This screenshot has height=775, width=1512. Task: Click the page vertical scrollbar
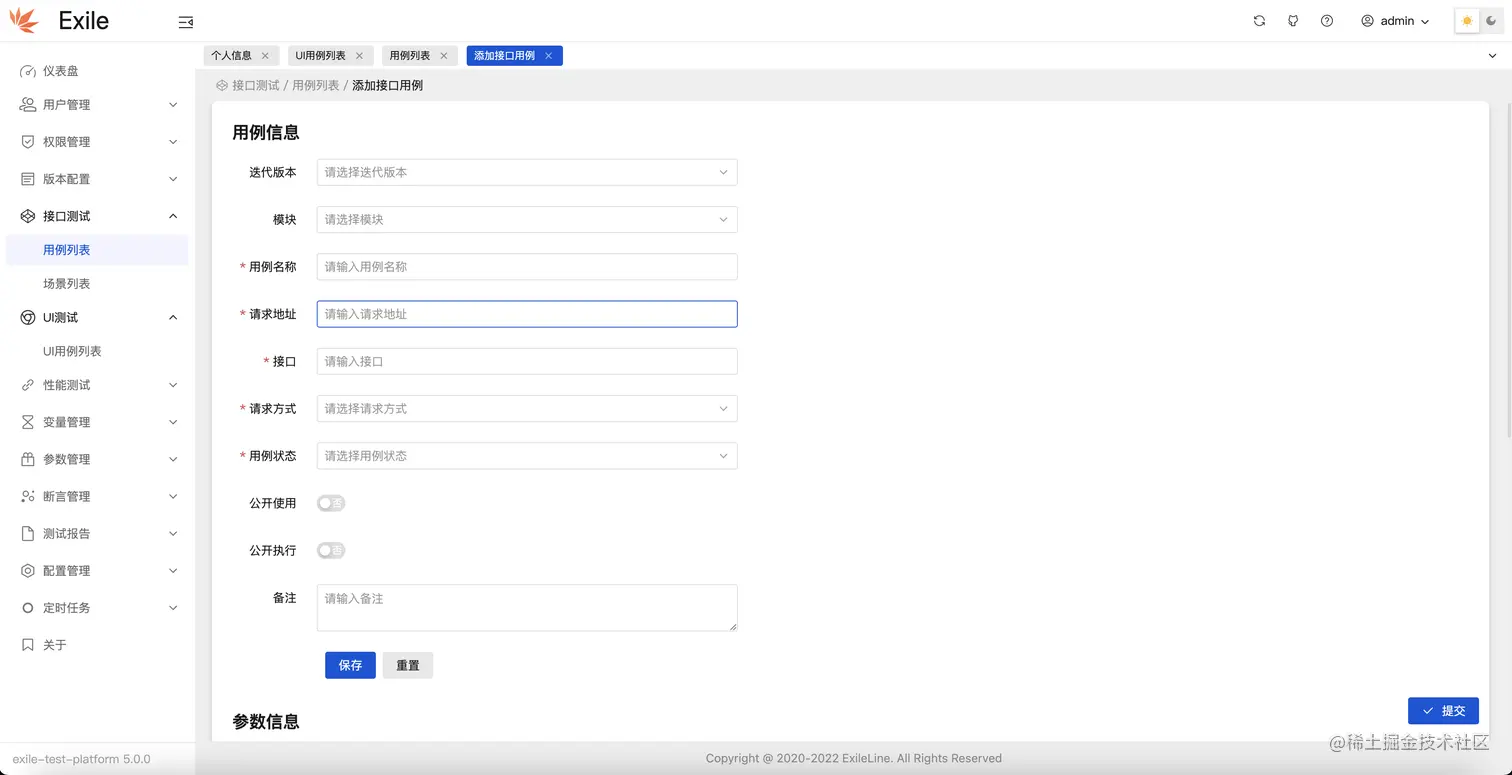(x=1507, y=270)
